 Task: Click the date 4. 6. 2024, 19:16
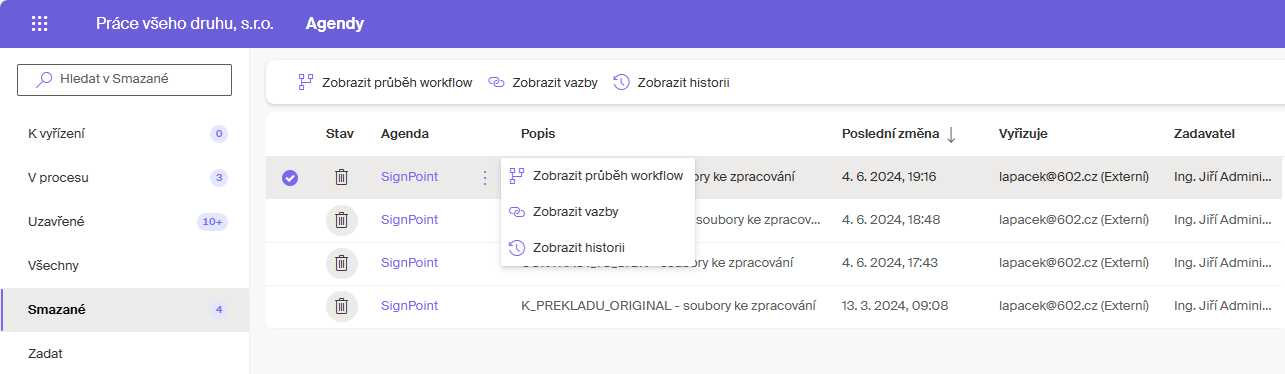pyautogui.click(x=889, y=177)
